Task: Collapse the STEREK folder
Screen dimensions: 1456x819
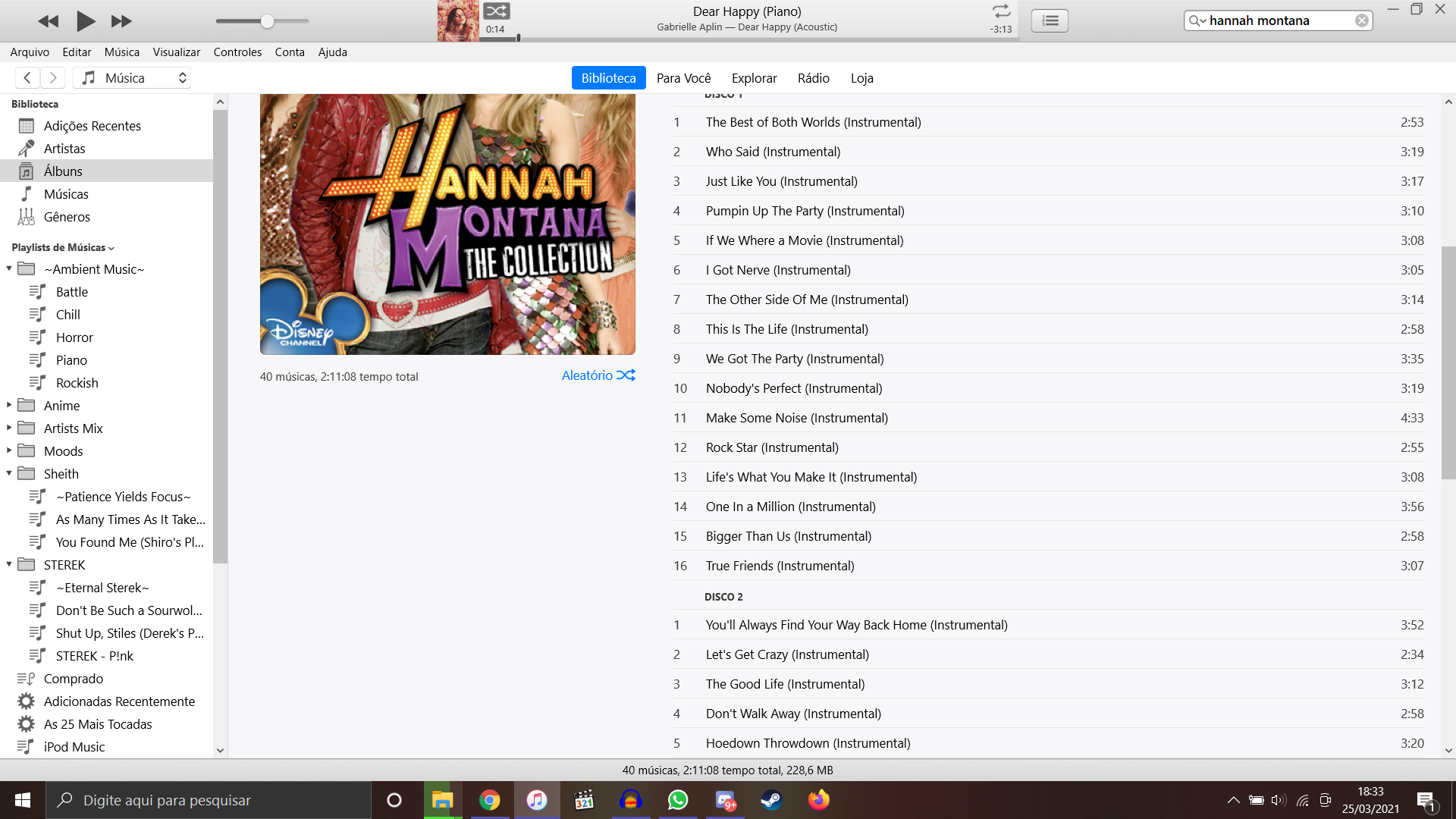Action: (x=9, y=564)
